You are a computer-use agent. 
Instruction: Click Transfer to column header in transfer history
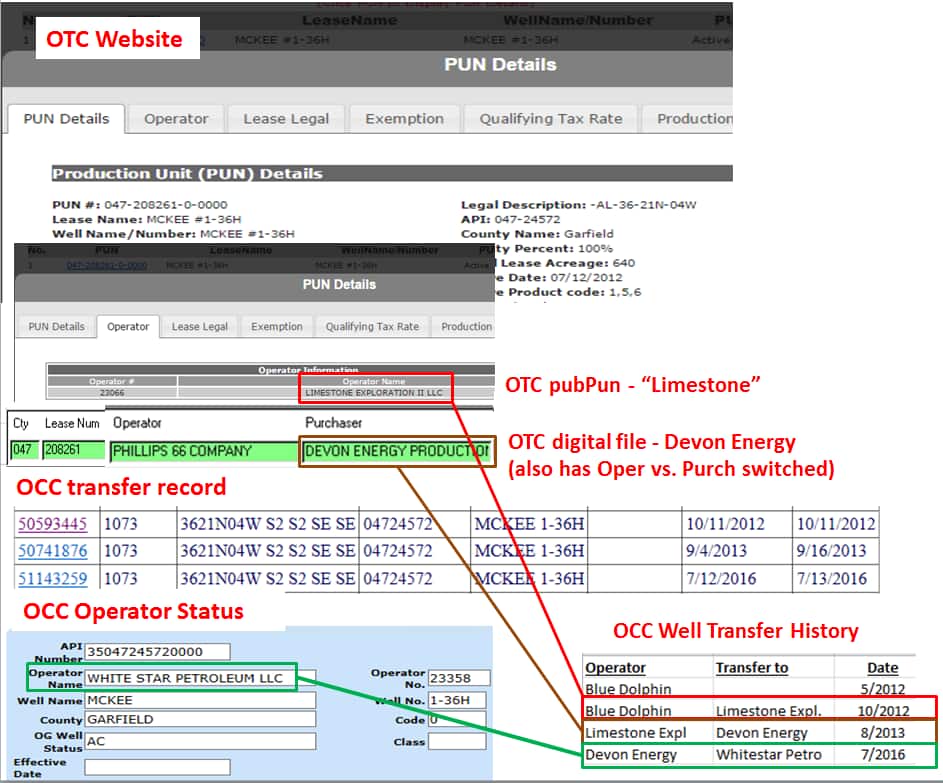pyautogui.click(x=752, y=668)
